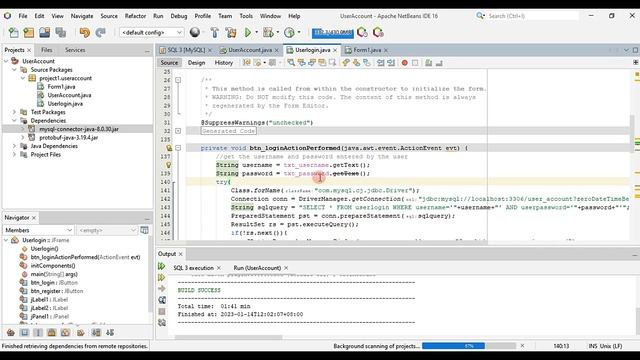Click the Redo arrow icon
Screen dimensions: 640x360
pos(100,32)
